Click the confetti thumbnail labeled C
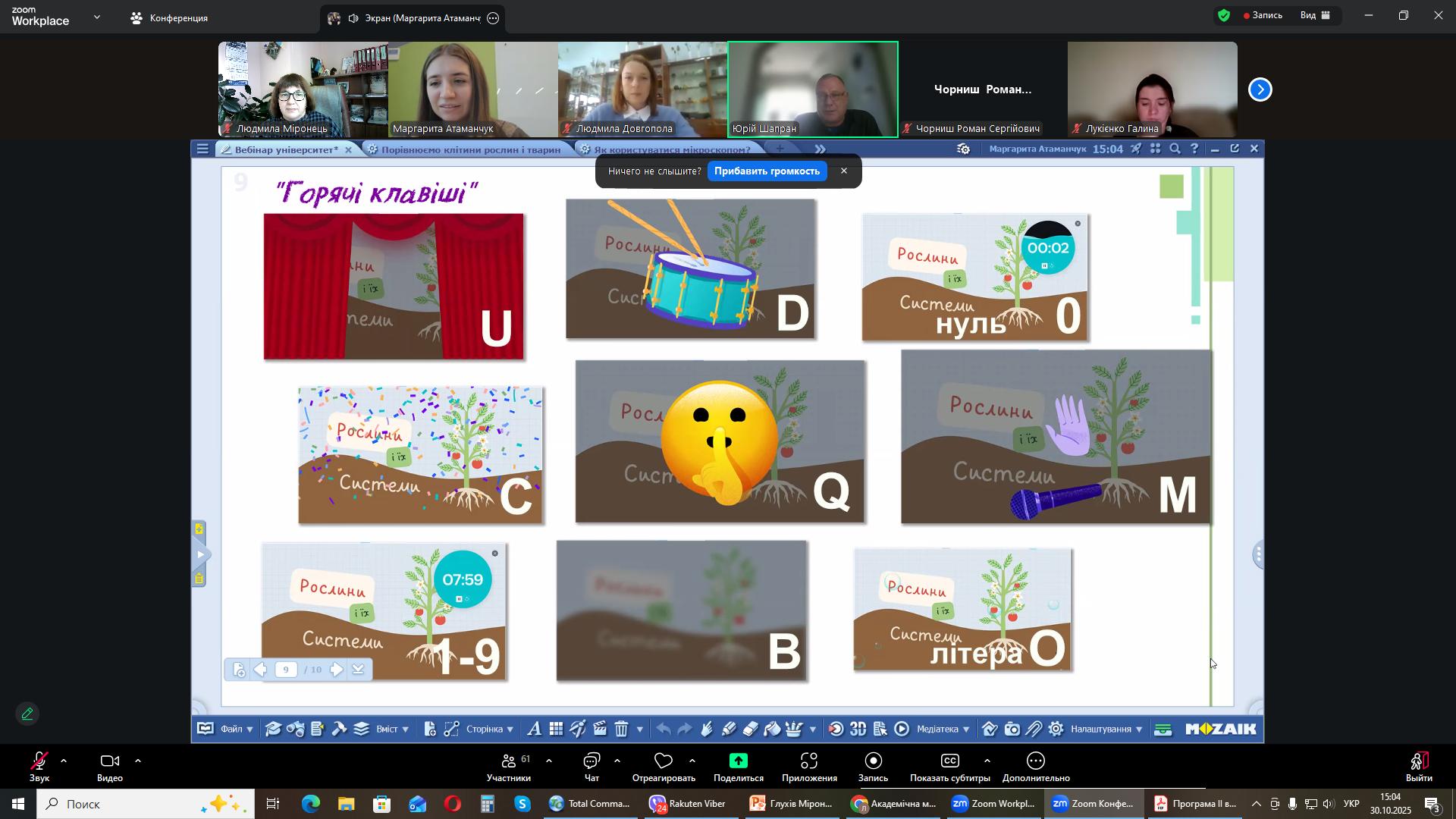This screenshot has width=1456, height=819. (420, 455)
